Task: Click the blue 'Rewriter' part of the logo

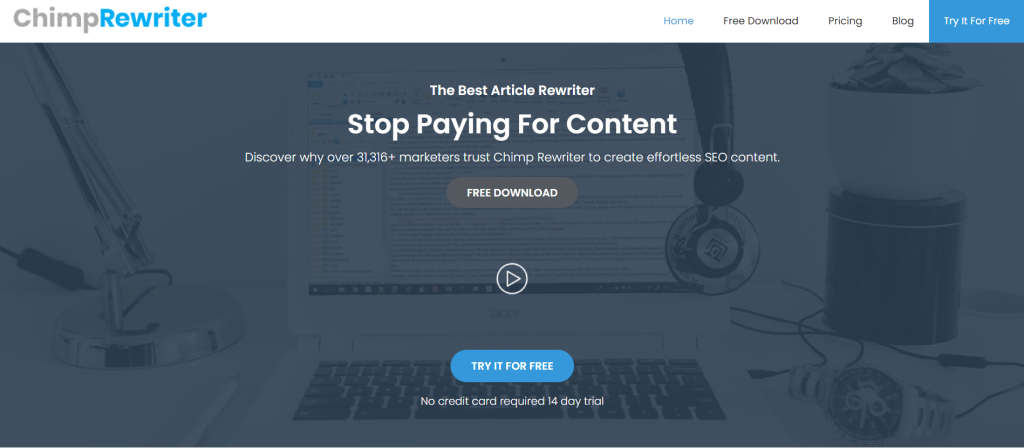Action: click(153, 18)
